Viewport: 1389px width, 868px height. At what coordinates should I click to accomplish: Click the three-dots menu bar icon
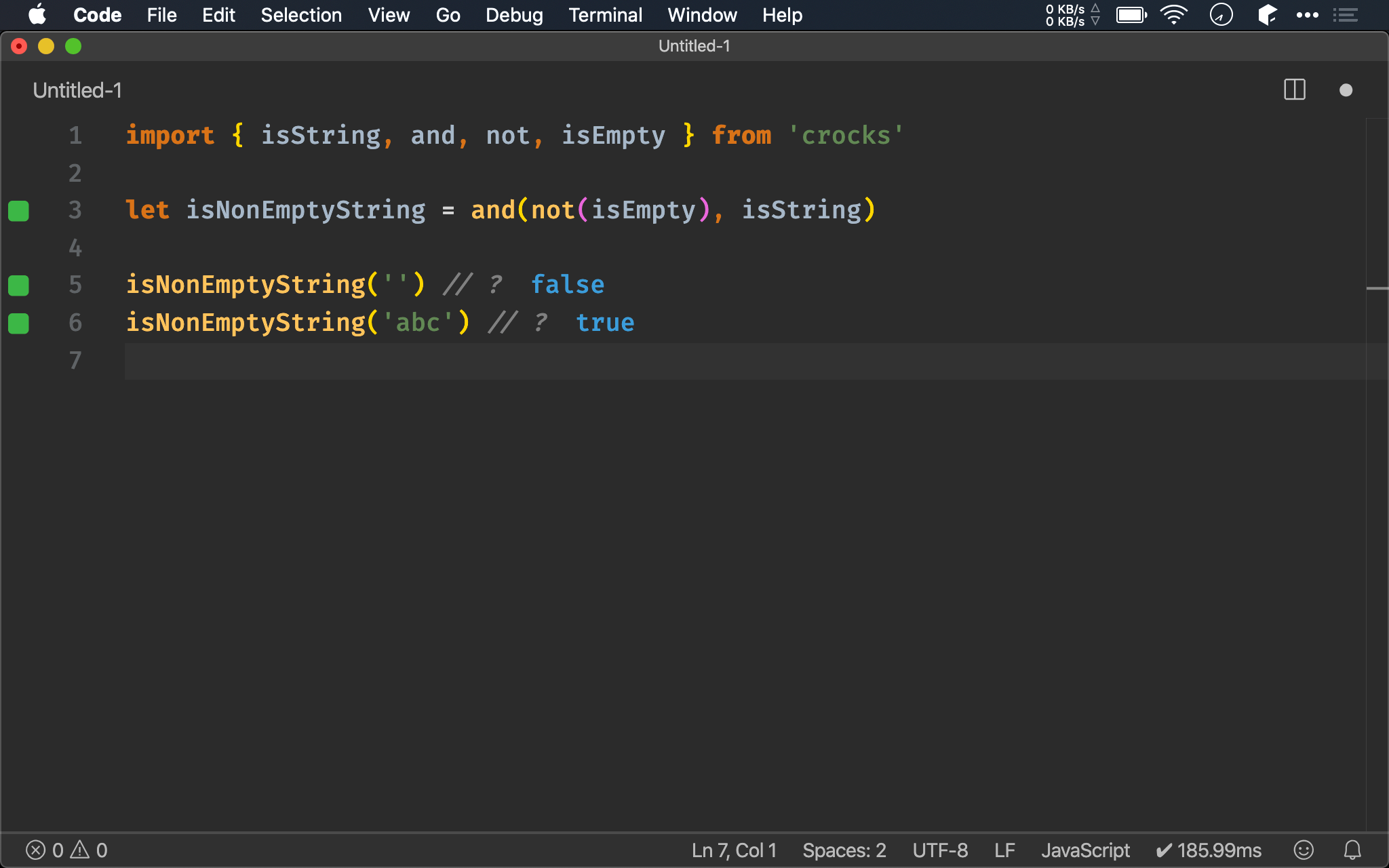1307,15
